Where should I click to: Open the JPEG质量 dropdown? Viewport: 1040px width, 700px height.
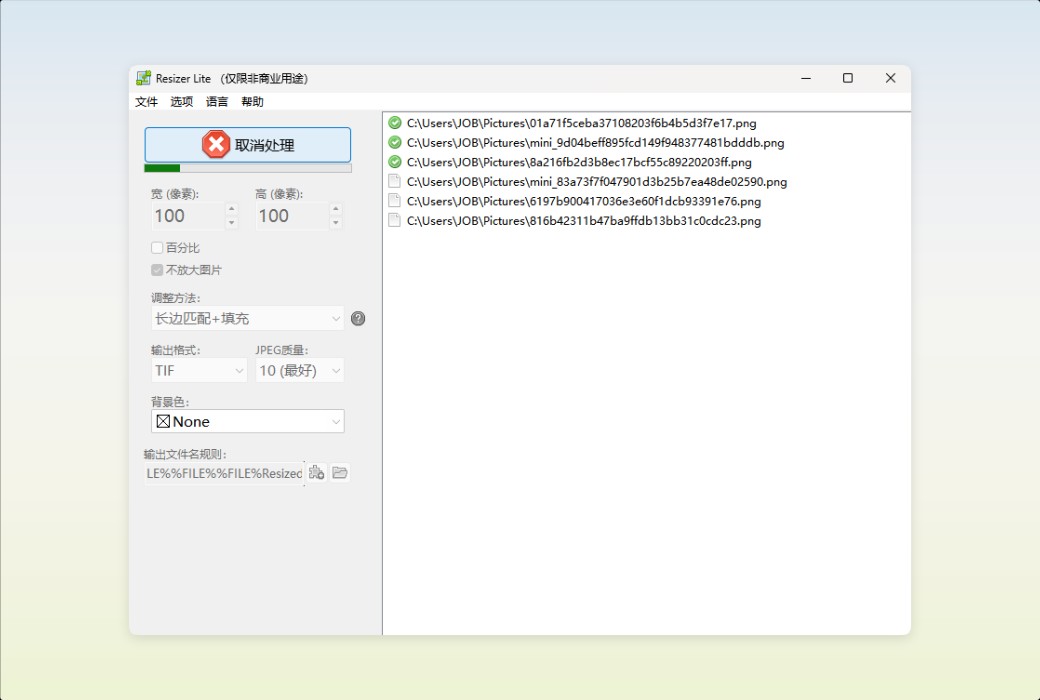click(x=297, y=370)
